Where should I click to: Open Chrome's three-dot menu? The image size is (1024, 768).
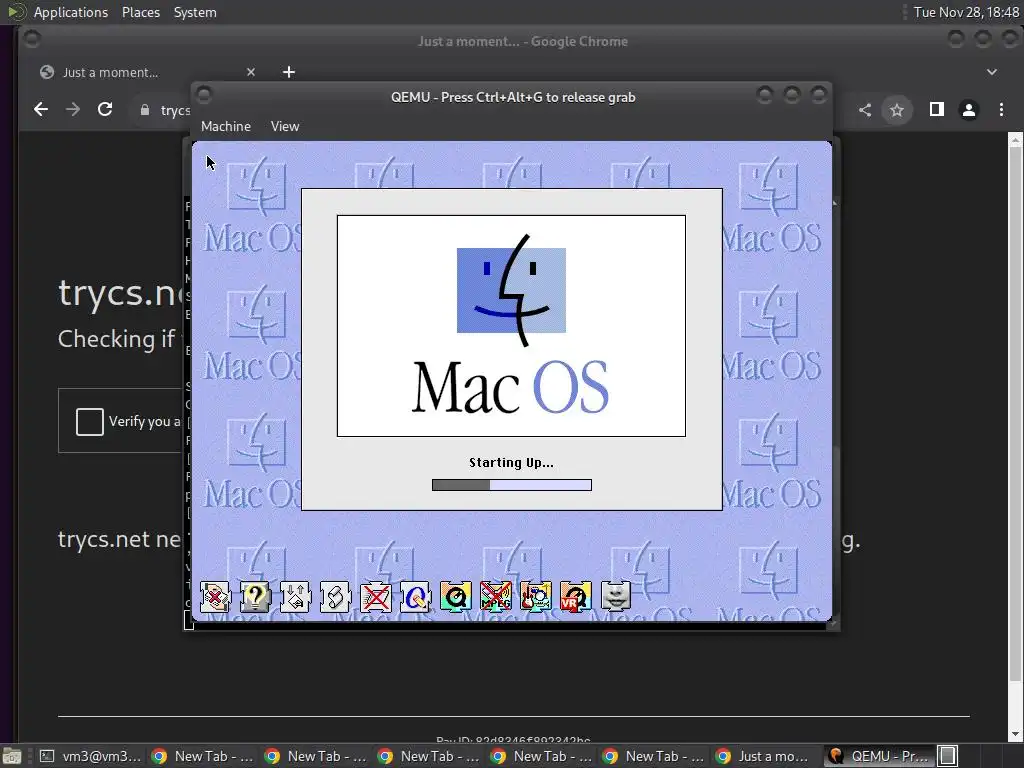(1001, 110)
